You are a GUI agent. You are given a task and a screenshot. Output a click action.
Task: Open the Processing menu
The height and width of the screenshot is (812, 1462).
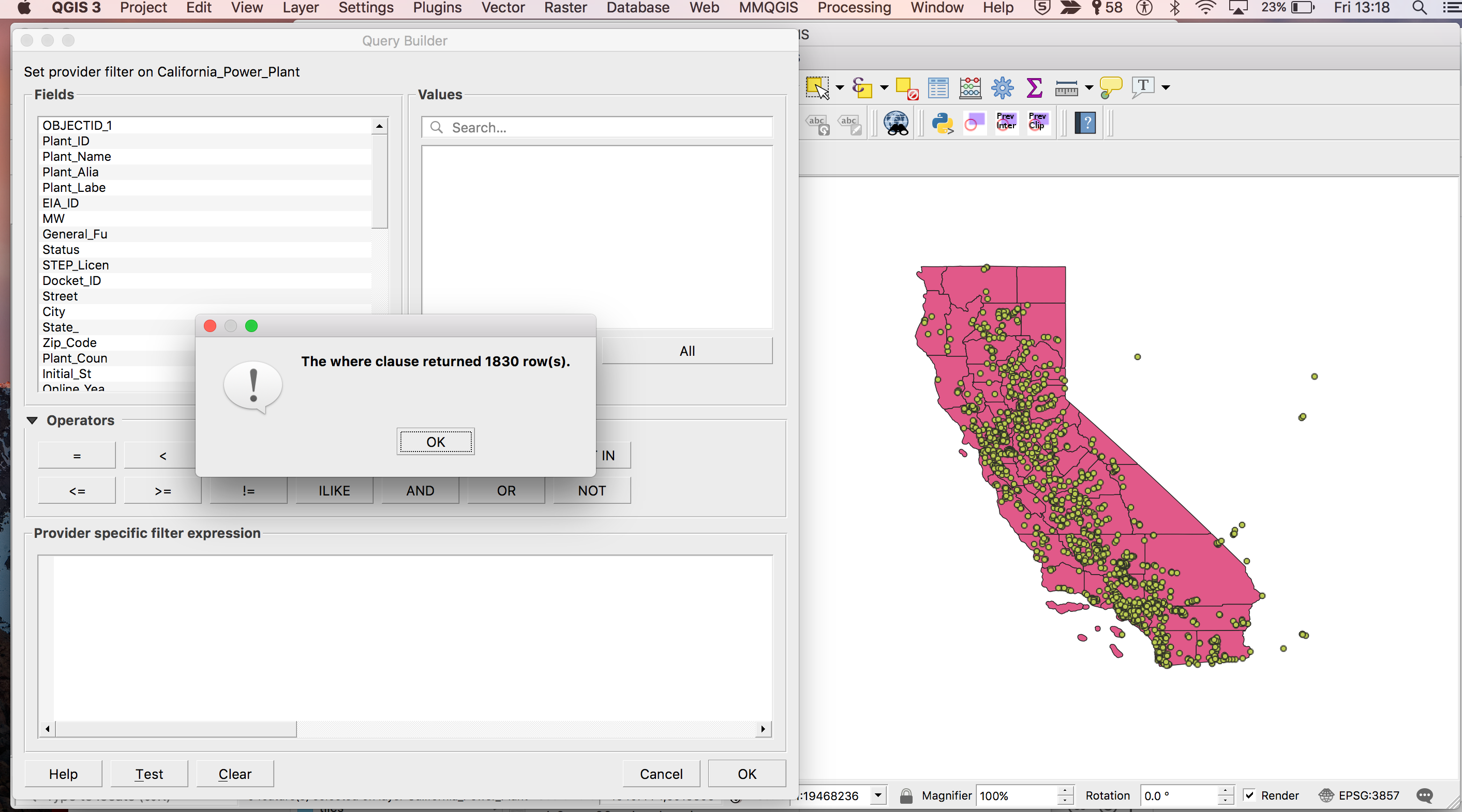(854, 8)
